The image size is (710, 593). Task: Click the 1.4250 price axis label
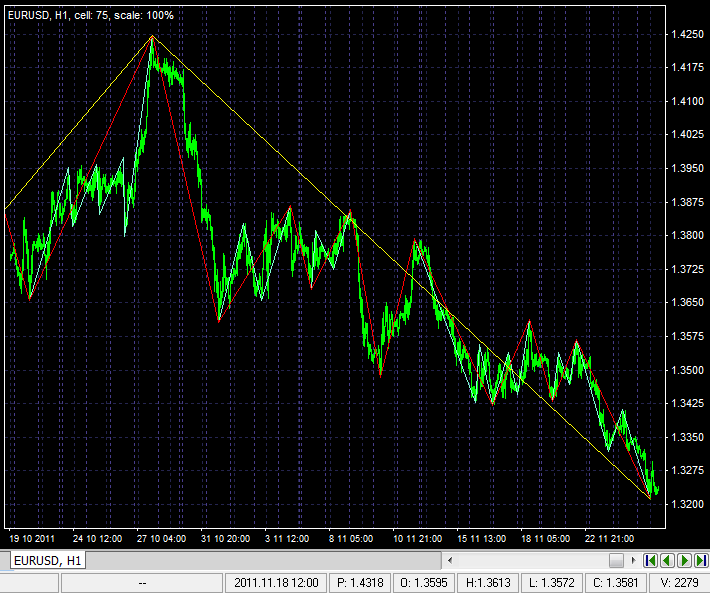pyautogui.click(x=687, y=34)
